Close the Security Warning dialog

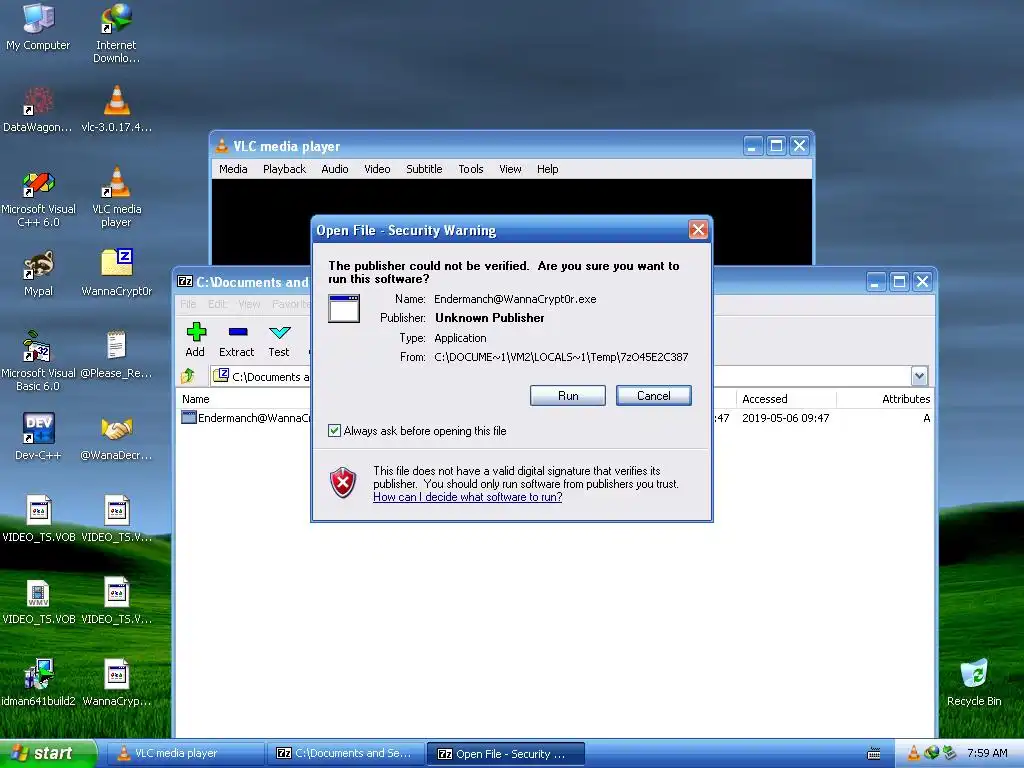coord(697,230)
